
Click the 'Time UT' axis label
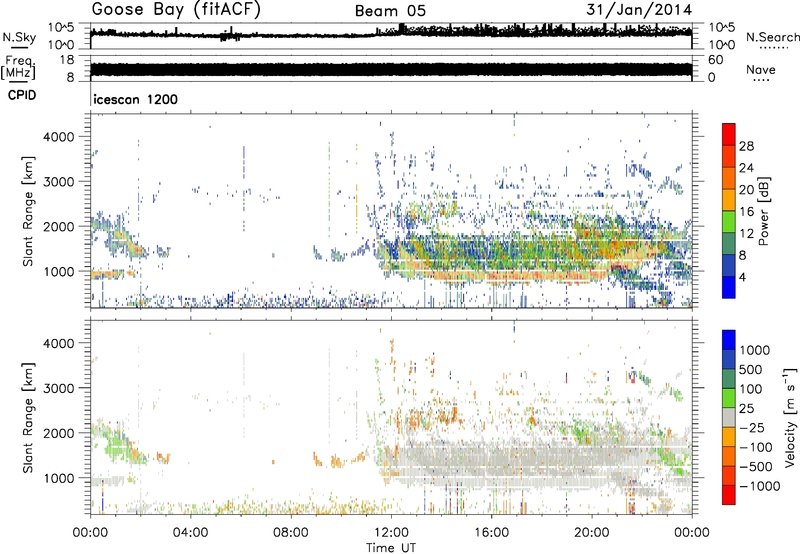(391, 548)
